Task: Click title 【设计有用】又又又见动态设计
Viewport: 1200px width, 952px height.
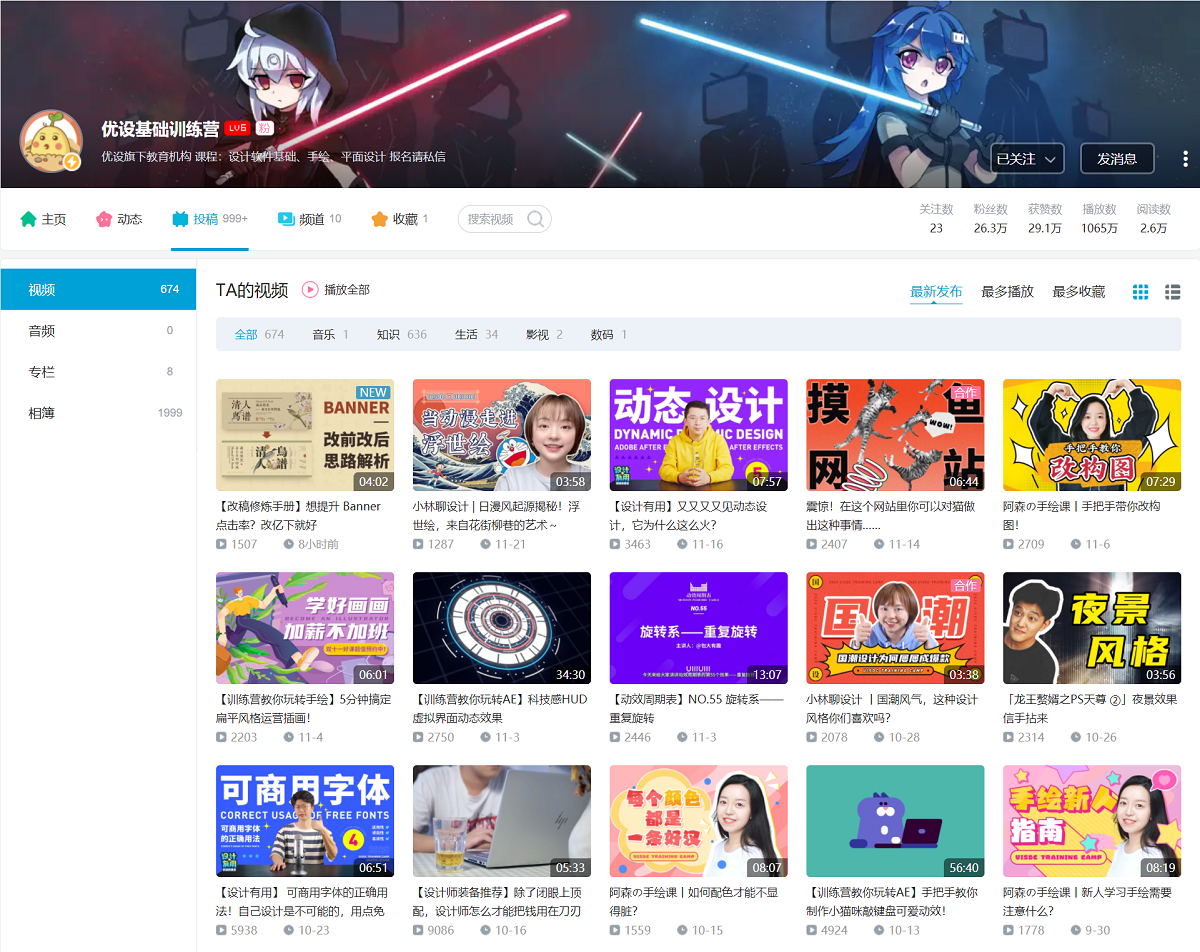Action: (x=689, y=515)
